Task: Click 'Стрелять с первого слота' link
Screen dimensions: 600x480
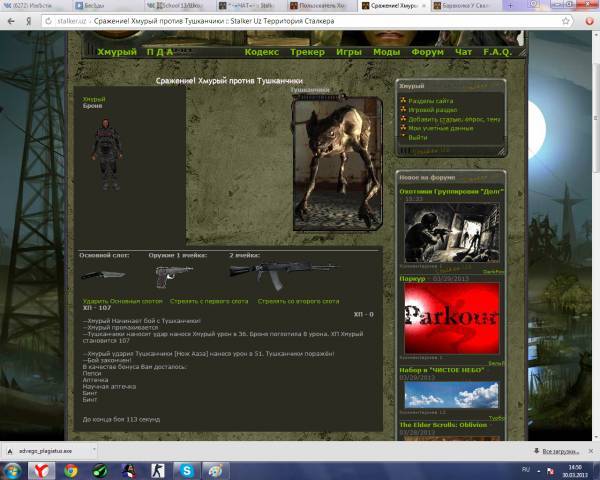Action: pos(209,301)
